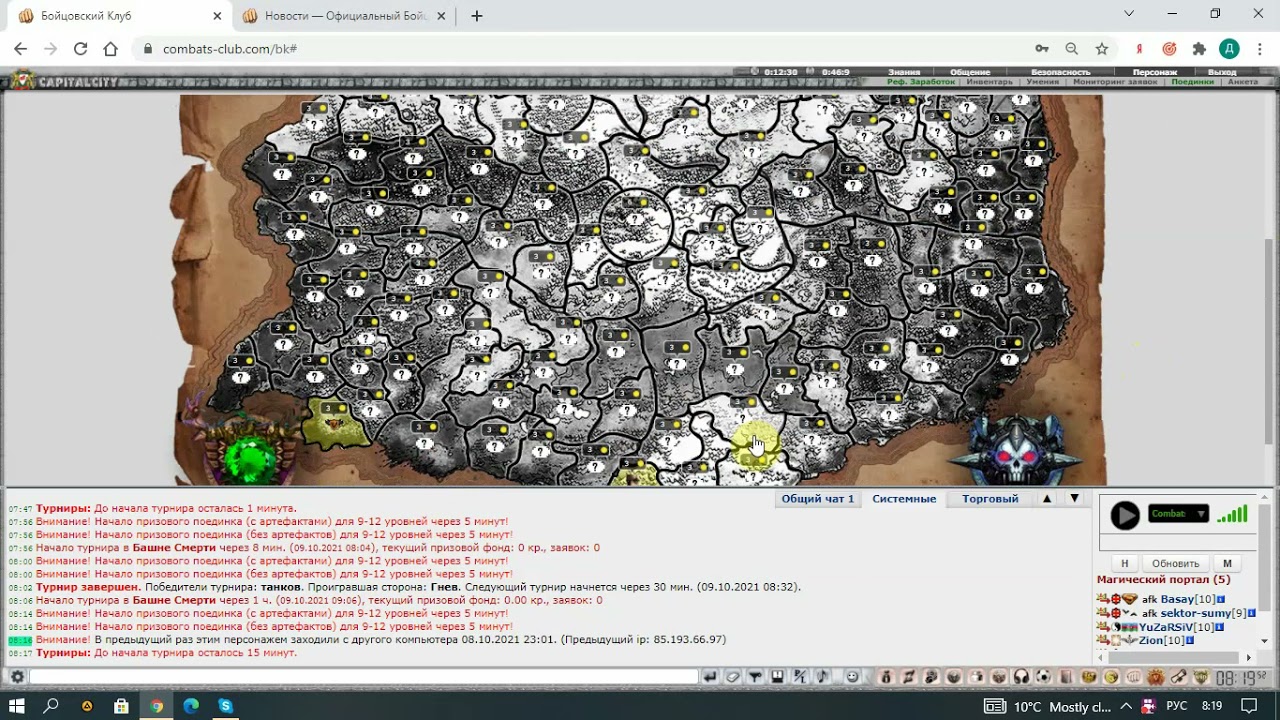
Task: Click the player list scroll down arrow
Action: (x=1264, y=641)
